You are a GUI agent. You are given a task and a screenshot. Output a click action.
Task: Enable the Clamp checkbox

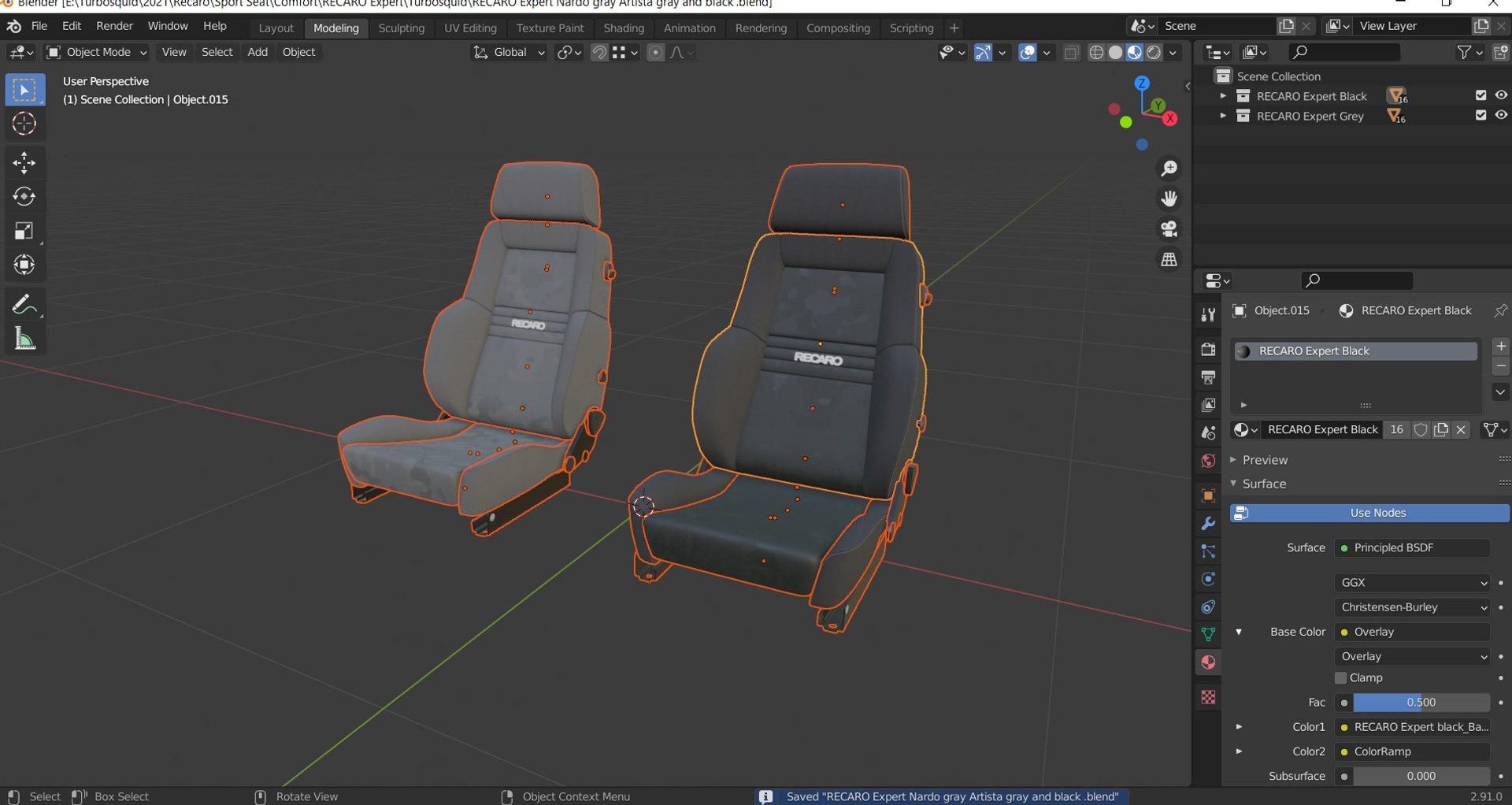click(x=1340, y=678)
